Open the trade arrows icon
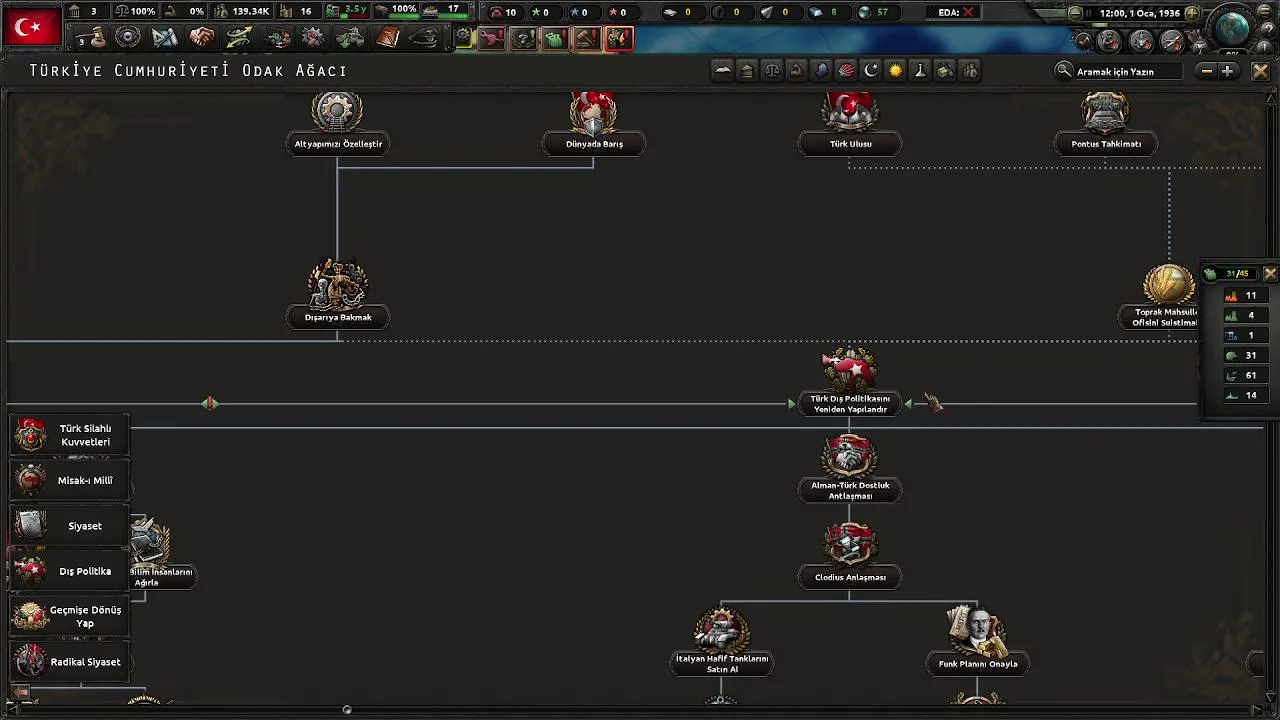The width and height of the screenshot is (1280, 720). 239,38
